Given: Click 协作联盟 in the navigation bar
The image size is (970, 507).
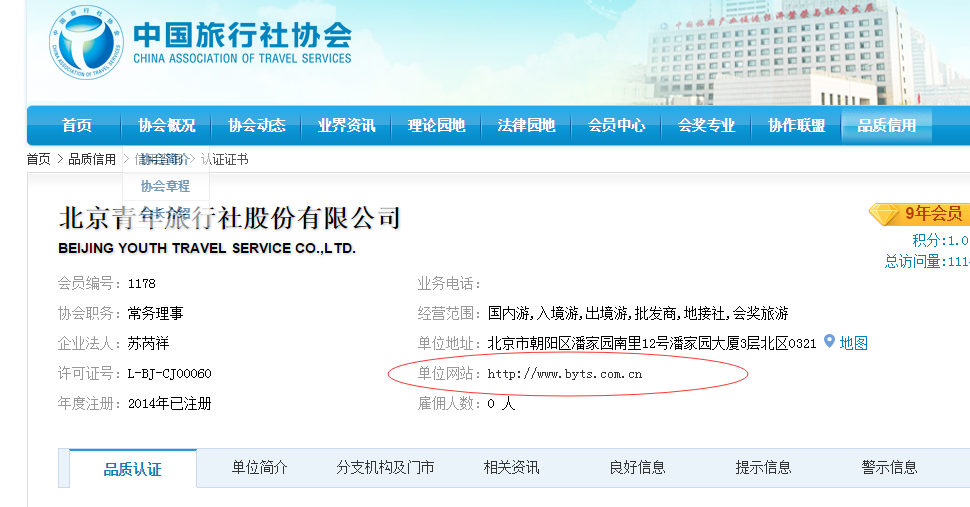Looking at the screenshot, I should click(x=797, y=125).
